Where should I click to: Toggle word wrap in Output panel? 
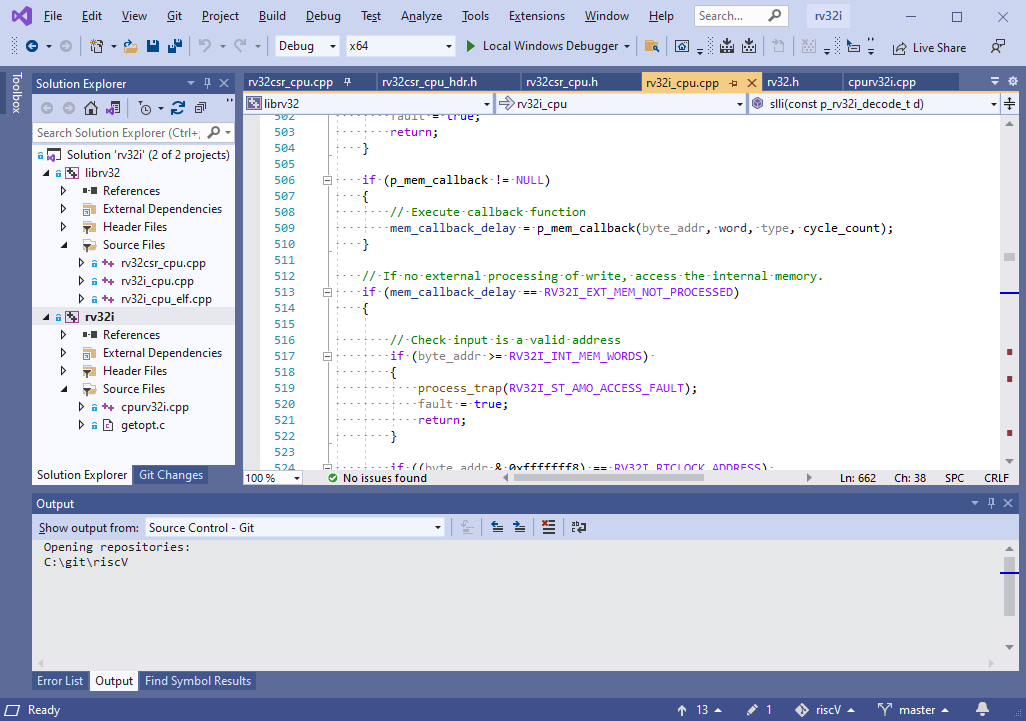pos(578,527)
